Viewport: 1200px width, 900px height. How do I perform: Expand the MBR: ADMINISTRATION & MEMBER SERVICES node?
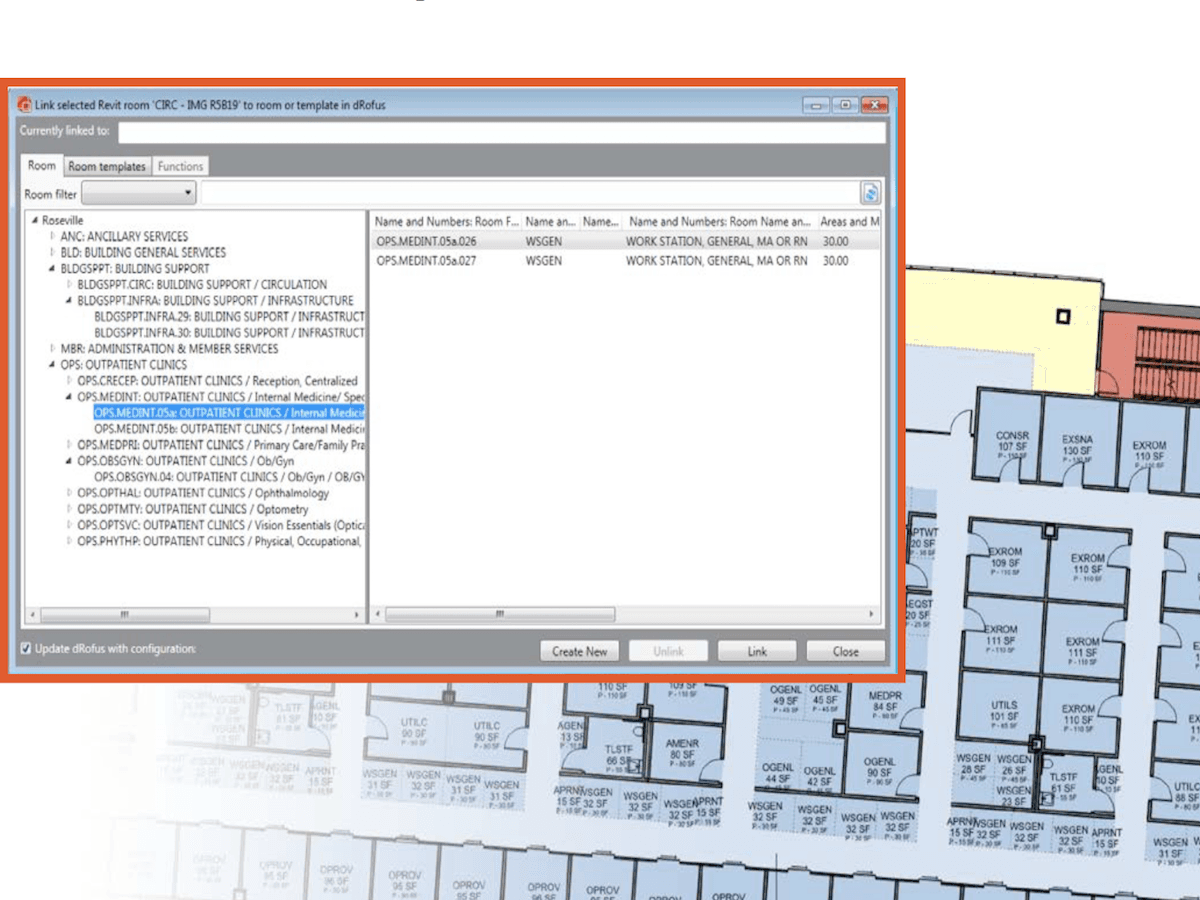[53, 349]
